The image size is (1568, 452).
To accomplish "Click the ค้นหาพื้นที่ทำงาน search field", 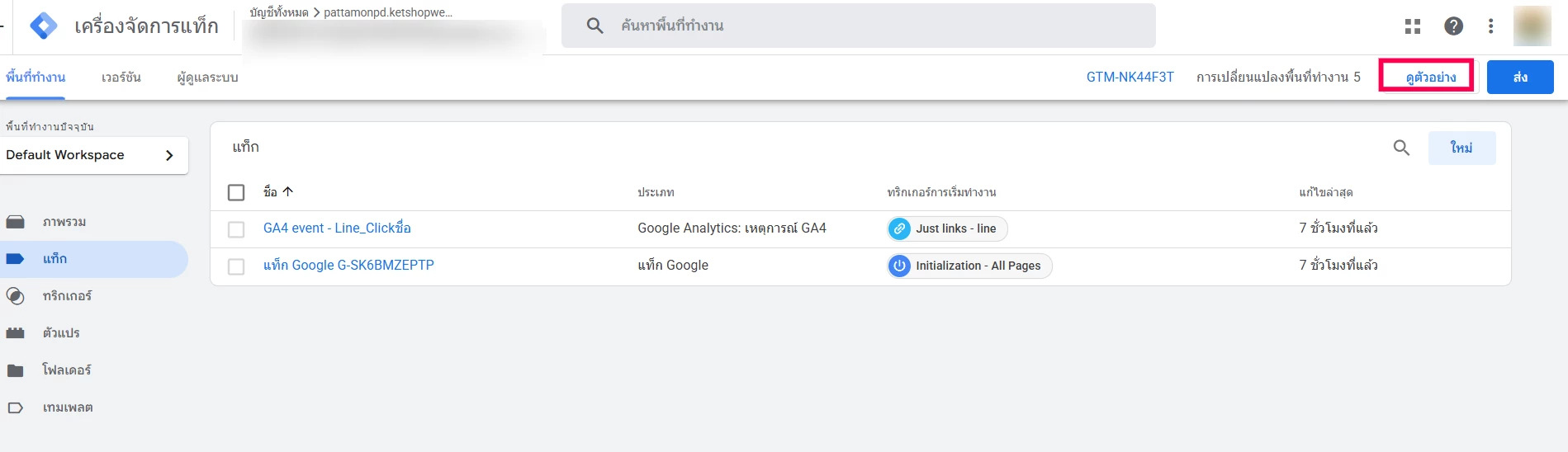I will pos(859,26).
